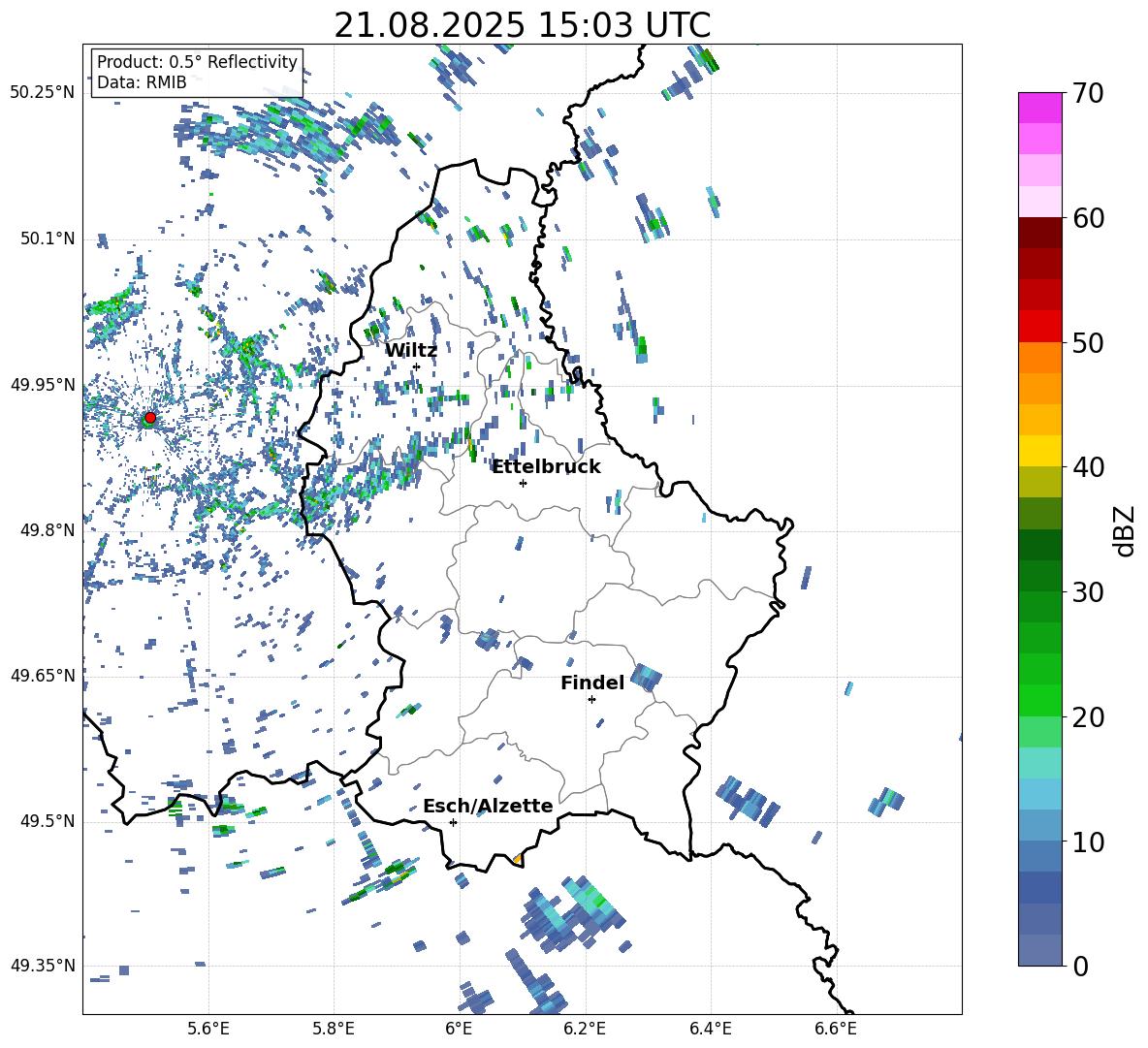Click the Wiltz city label
Screen dimensions: 1148x1048
pos(411,351)
